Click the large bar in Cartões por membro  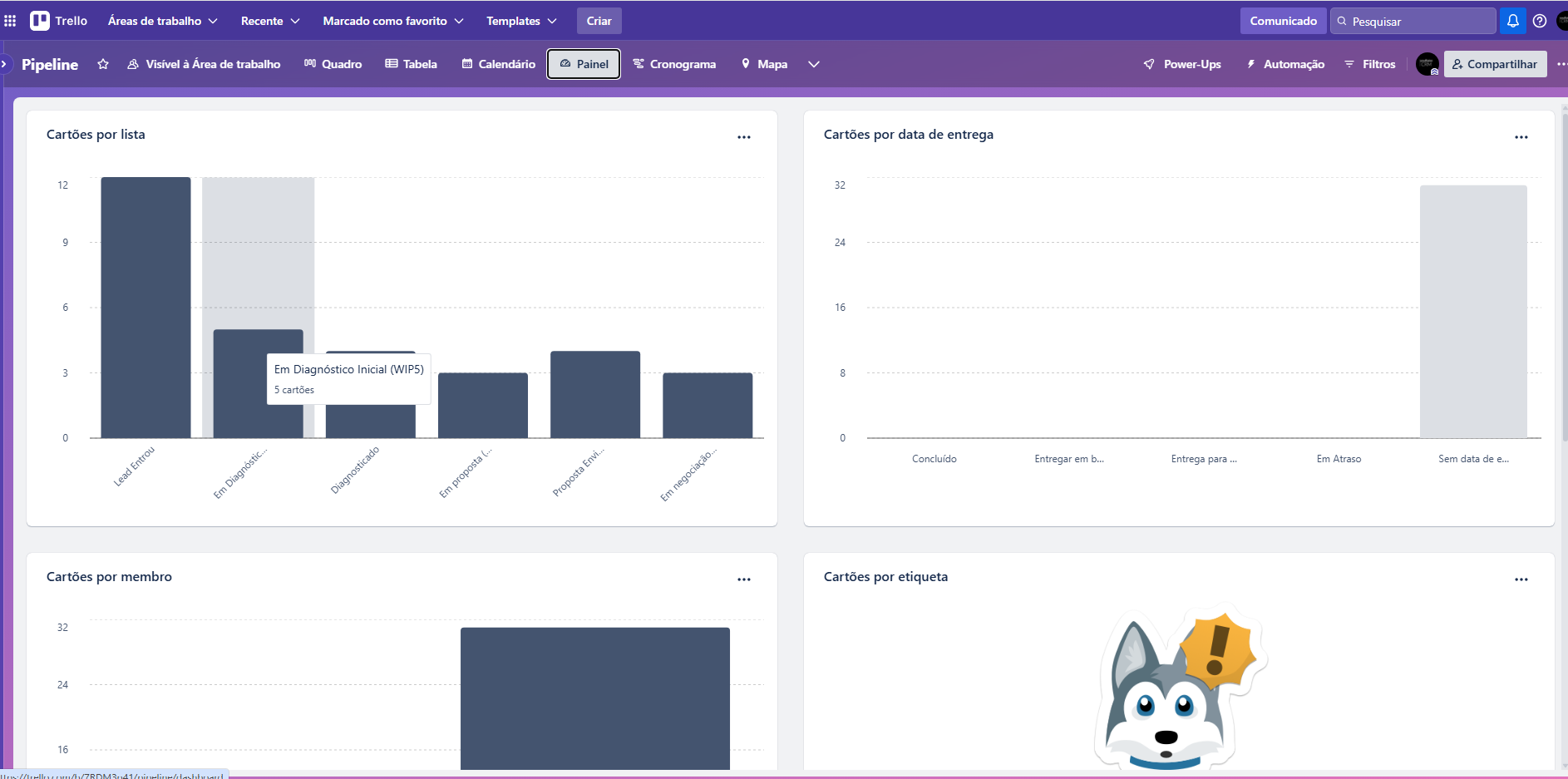595,698
